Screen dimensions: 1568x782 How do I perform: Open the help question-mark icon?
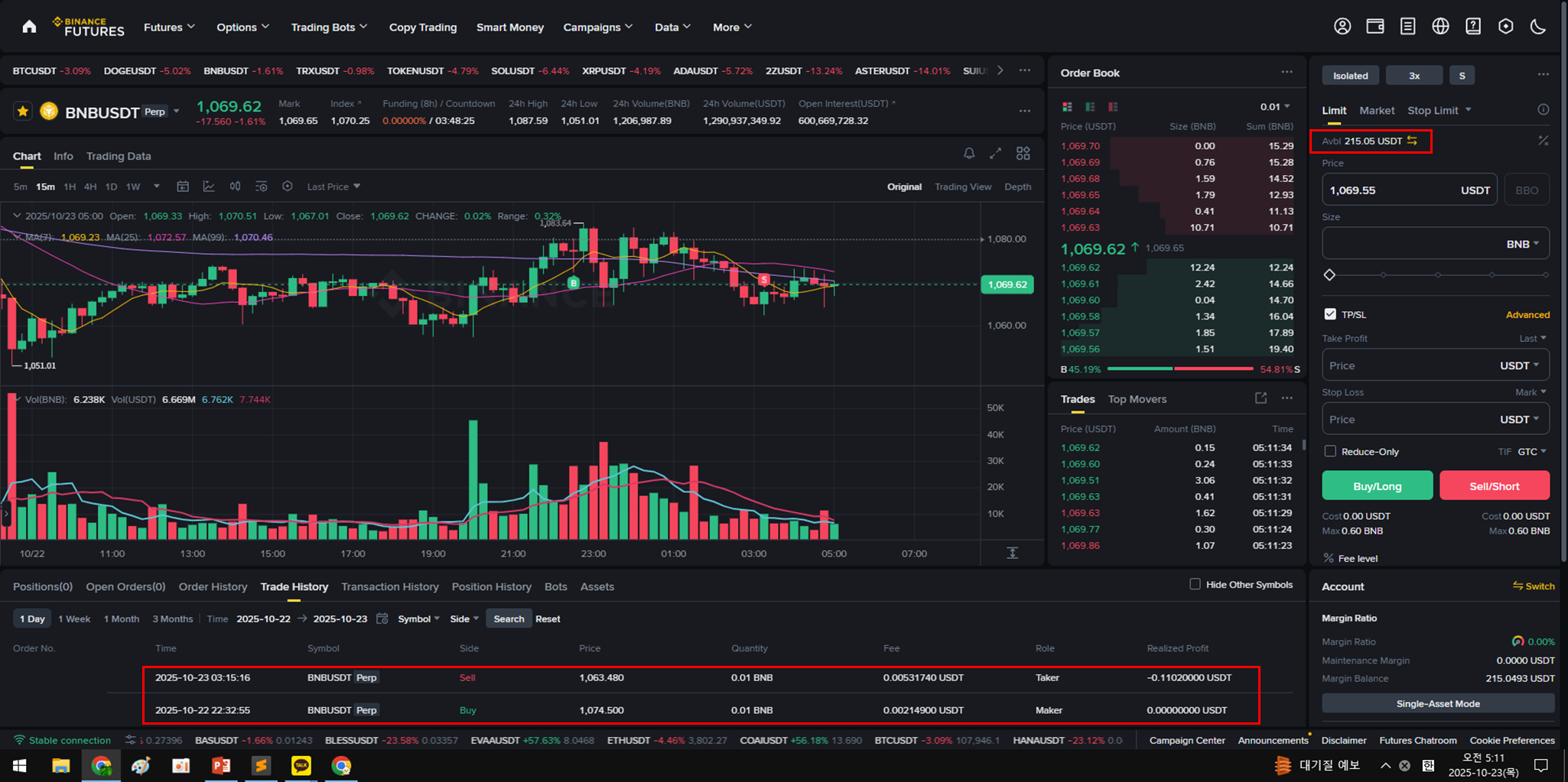(1473, 27)
